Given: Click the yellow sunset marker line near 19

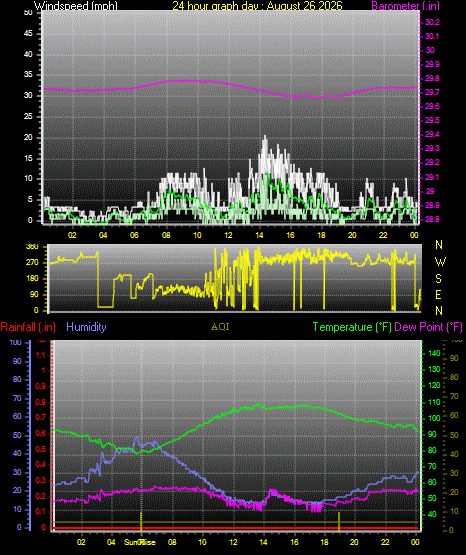Looking at the screenshot, I should 339,522.
